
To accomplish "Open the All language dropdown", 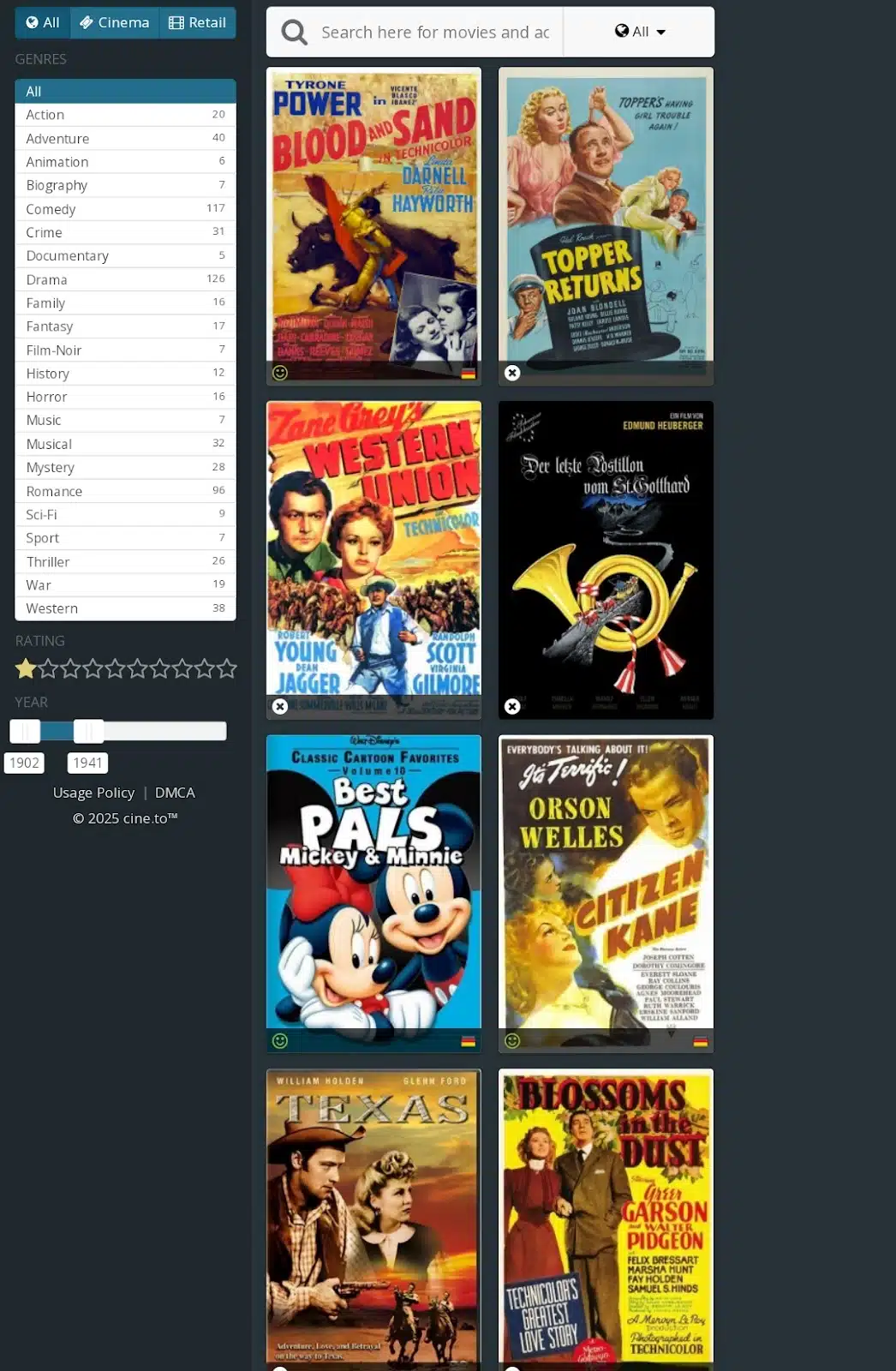I will pos(639,32).
